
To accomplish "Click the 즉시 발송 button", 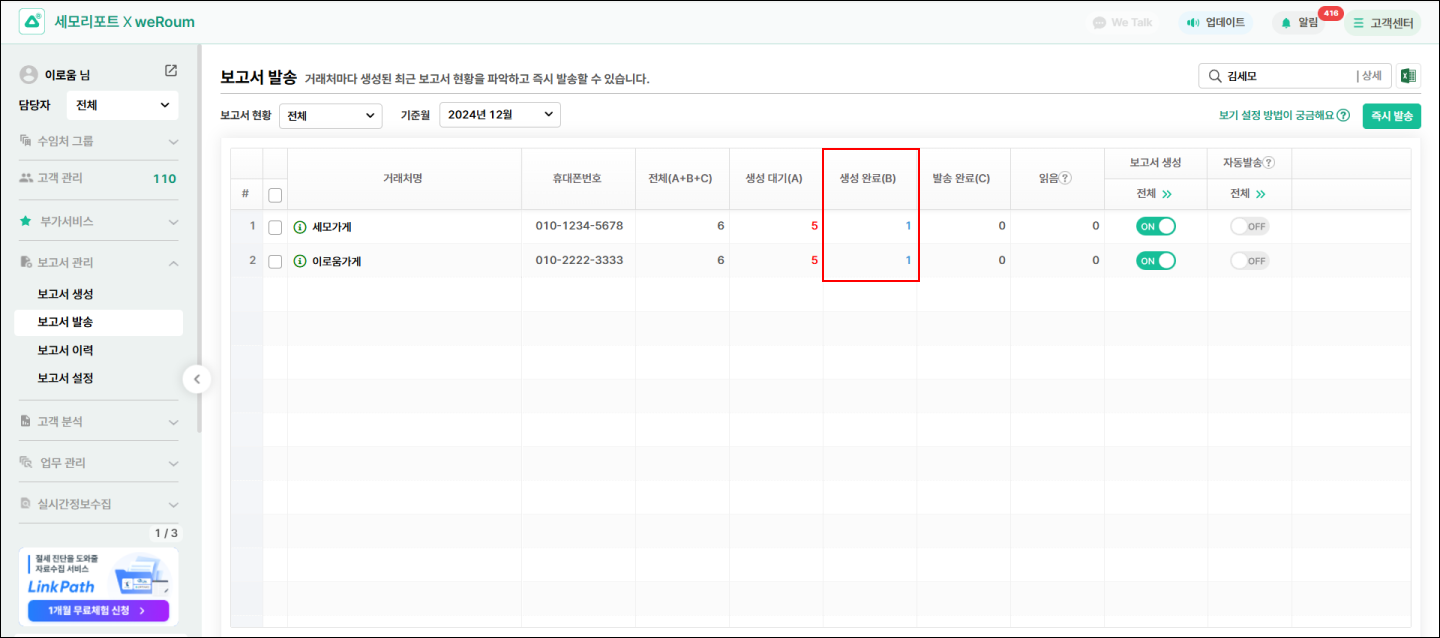I will (x=1391, y=116).
